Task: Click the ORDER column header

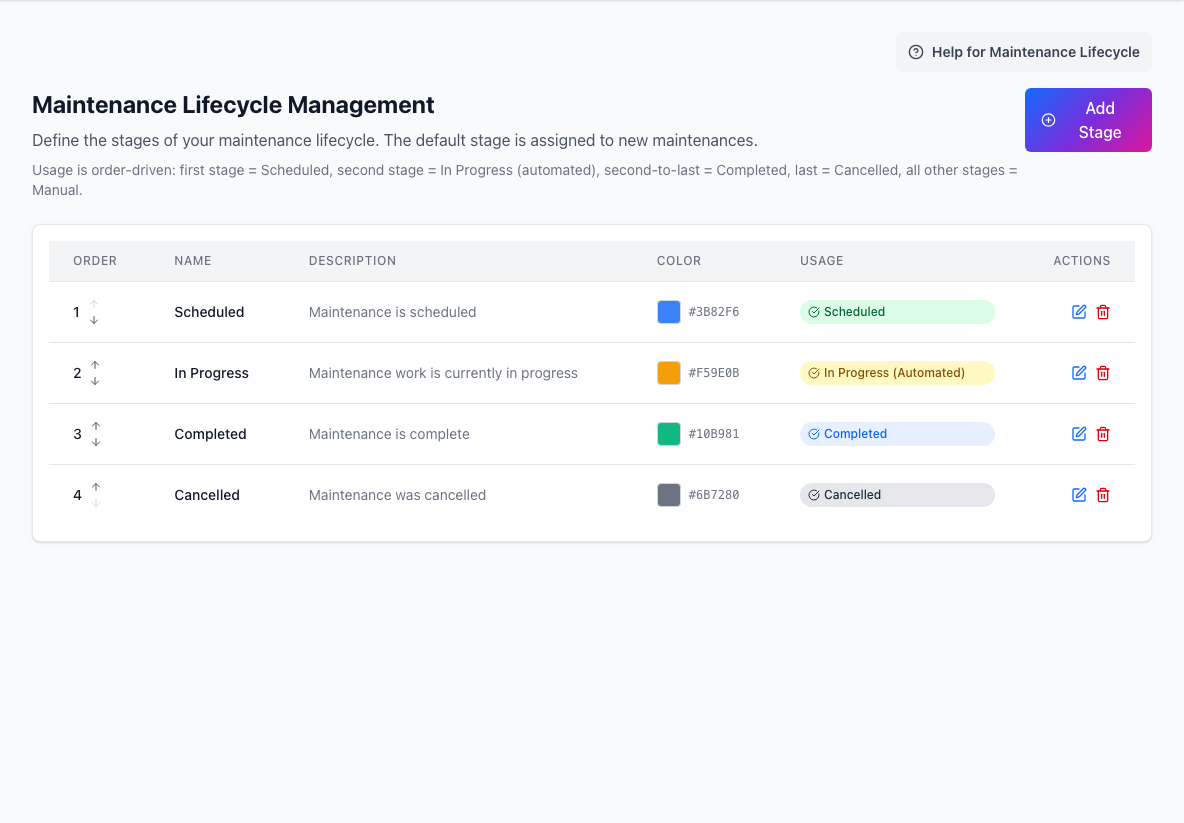Action: coord(95,260)
